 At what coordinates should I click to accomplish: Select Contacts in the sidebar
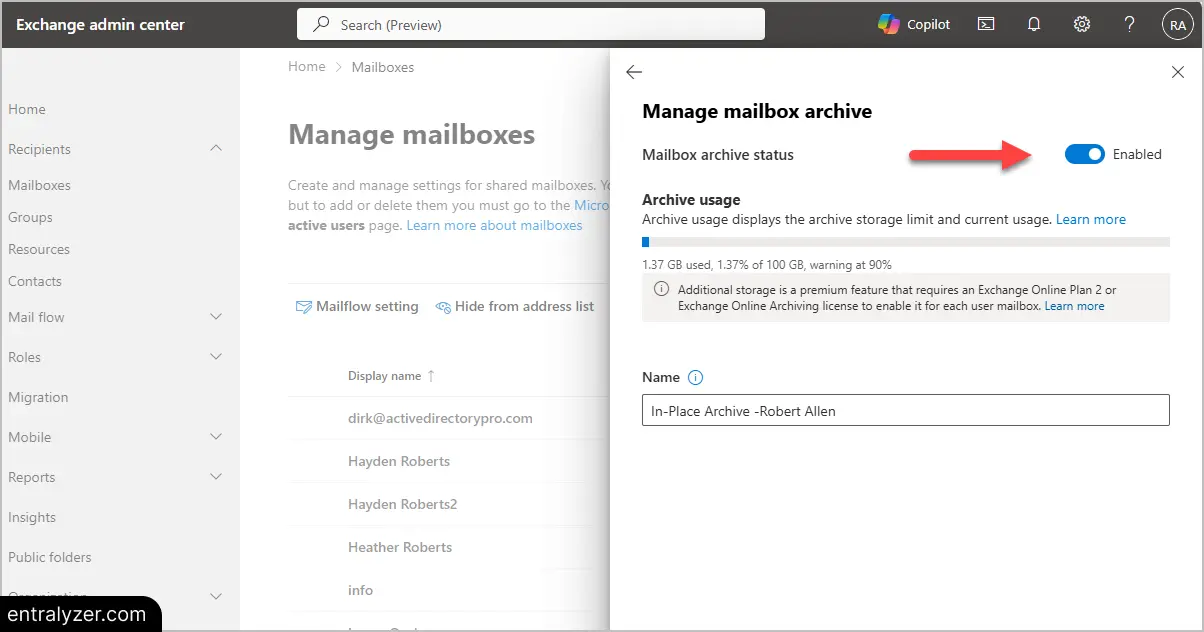35,281
